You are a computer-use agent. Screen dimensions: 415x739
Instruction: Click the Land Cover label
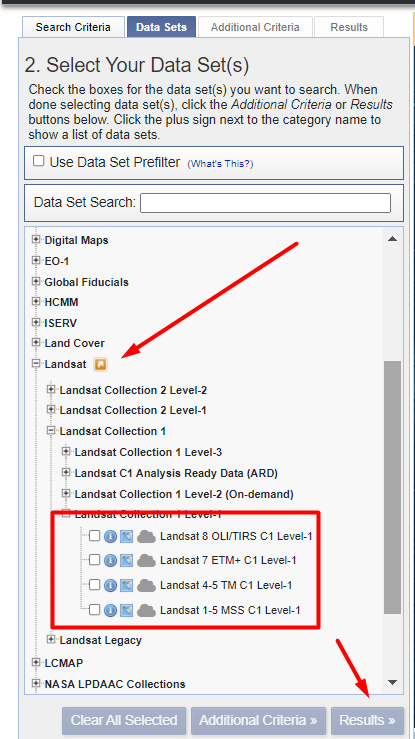tap(74, 343)
